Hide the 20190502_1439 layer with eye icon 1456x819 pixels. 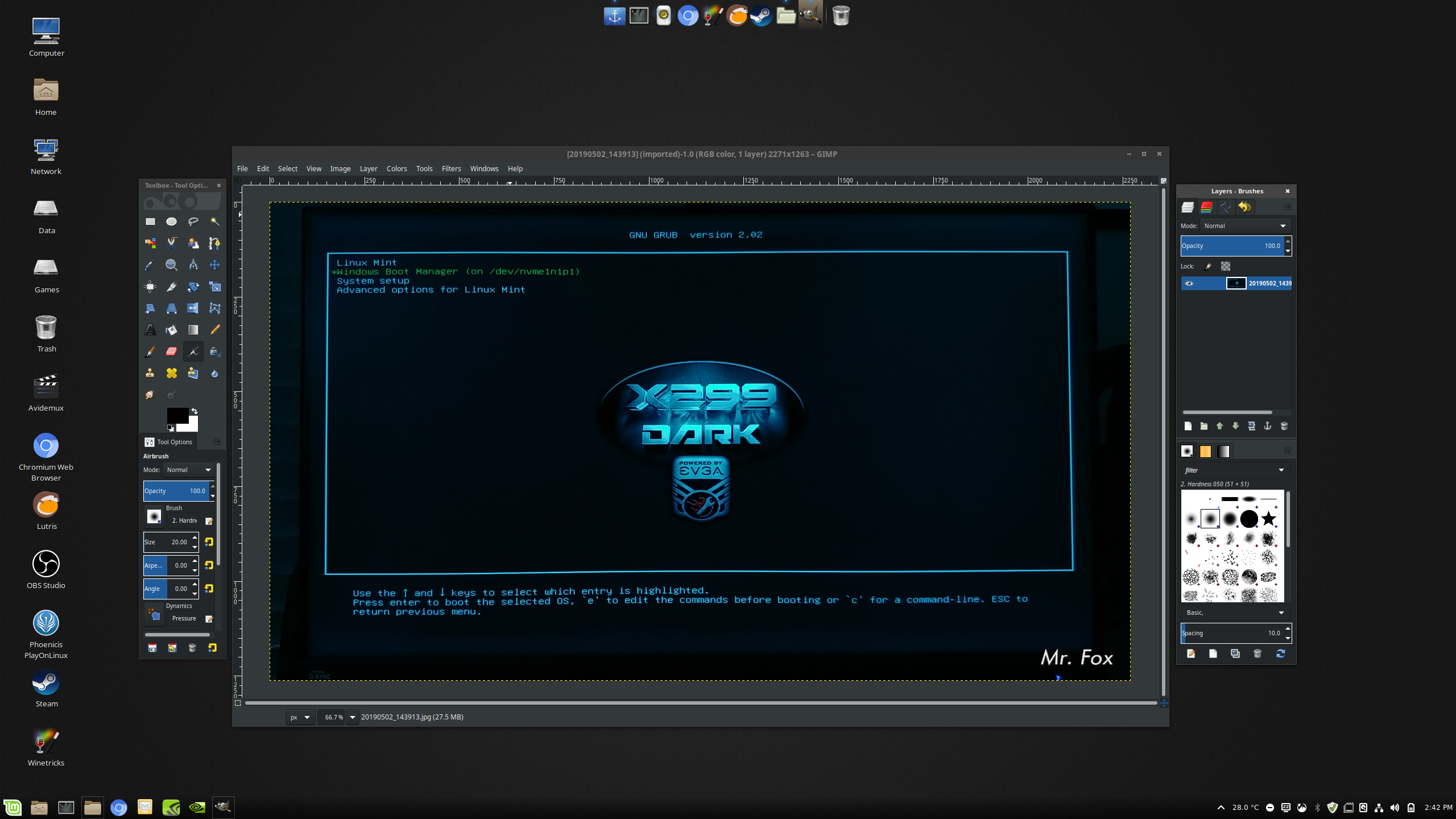tap(1189, 283)
